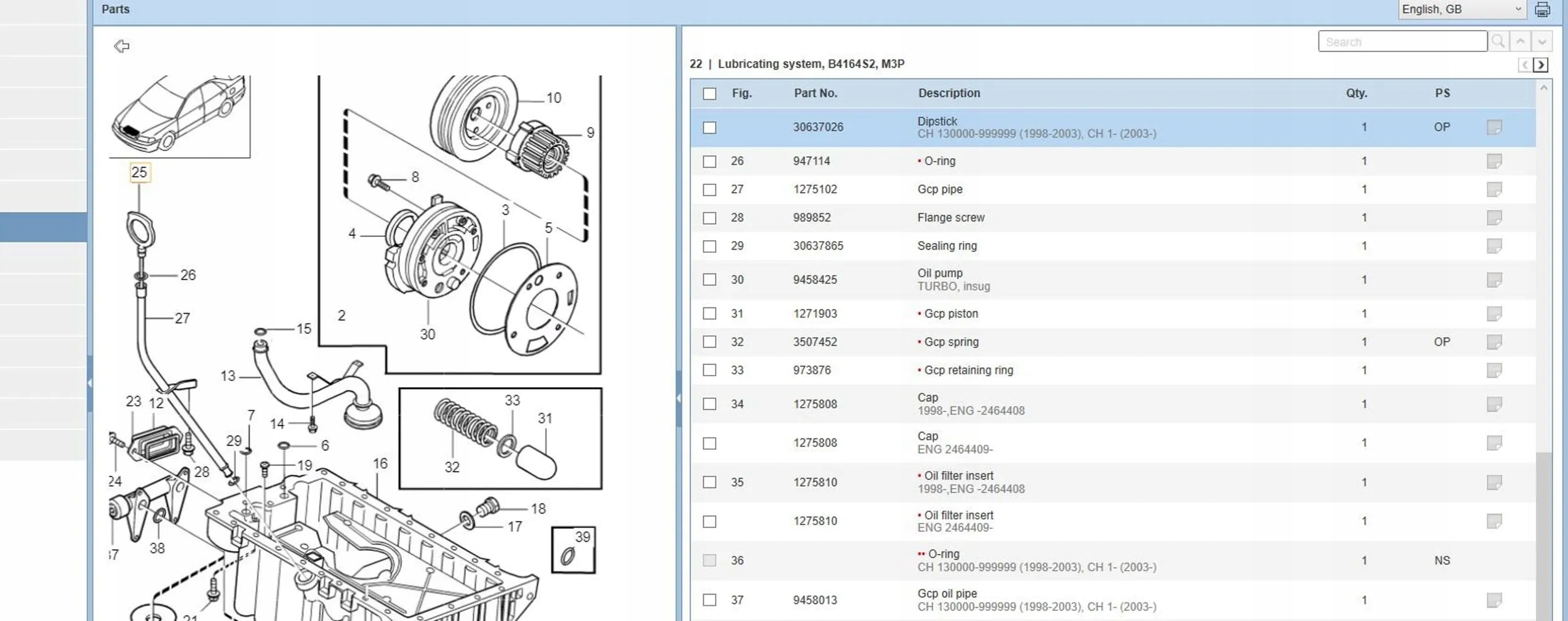Collapse the left sidebar with its arrow handle

pyautogui.click(x=90, y=383)
